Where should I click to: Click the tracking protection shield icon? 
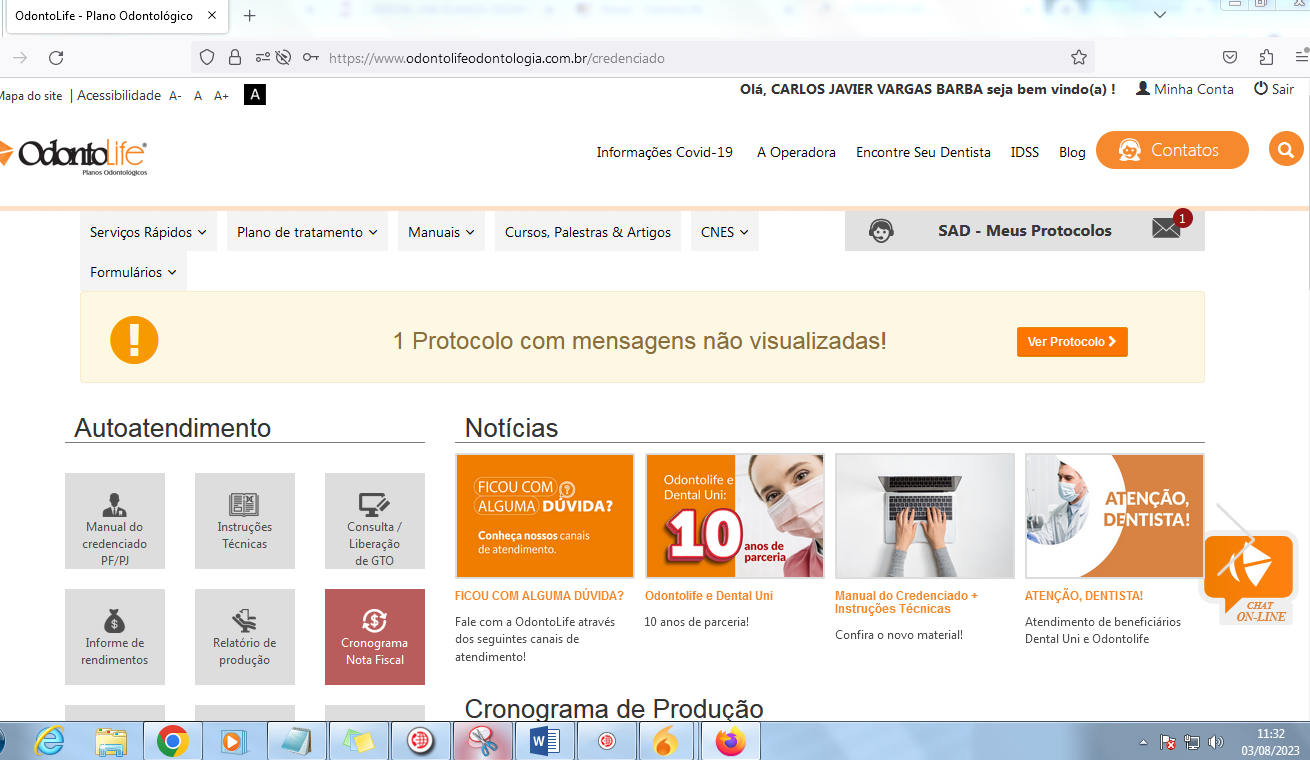click(x=207, y=58)
